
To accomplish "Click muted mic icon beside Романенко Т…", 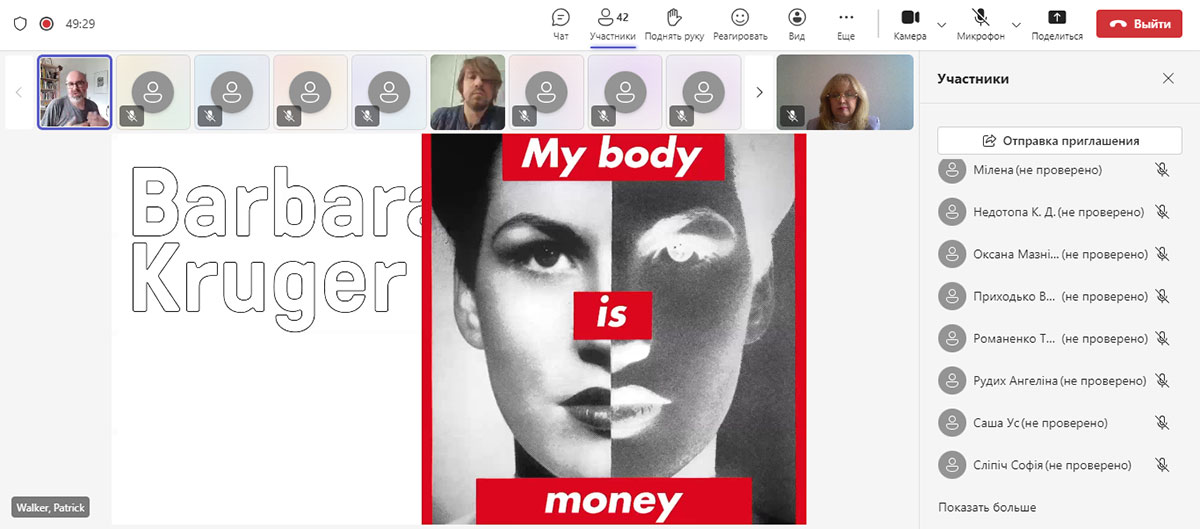I will [x=1161, y=338].
